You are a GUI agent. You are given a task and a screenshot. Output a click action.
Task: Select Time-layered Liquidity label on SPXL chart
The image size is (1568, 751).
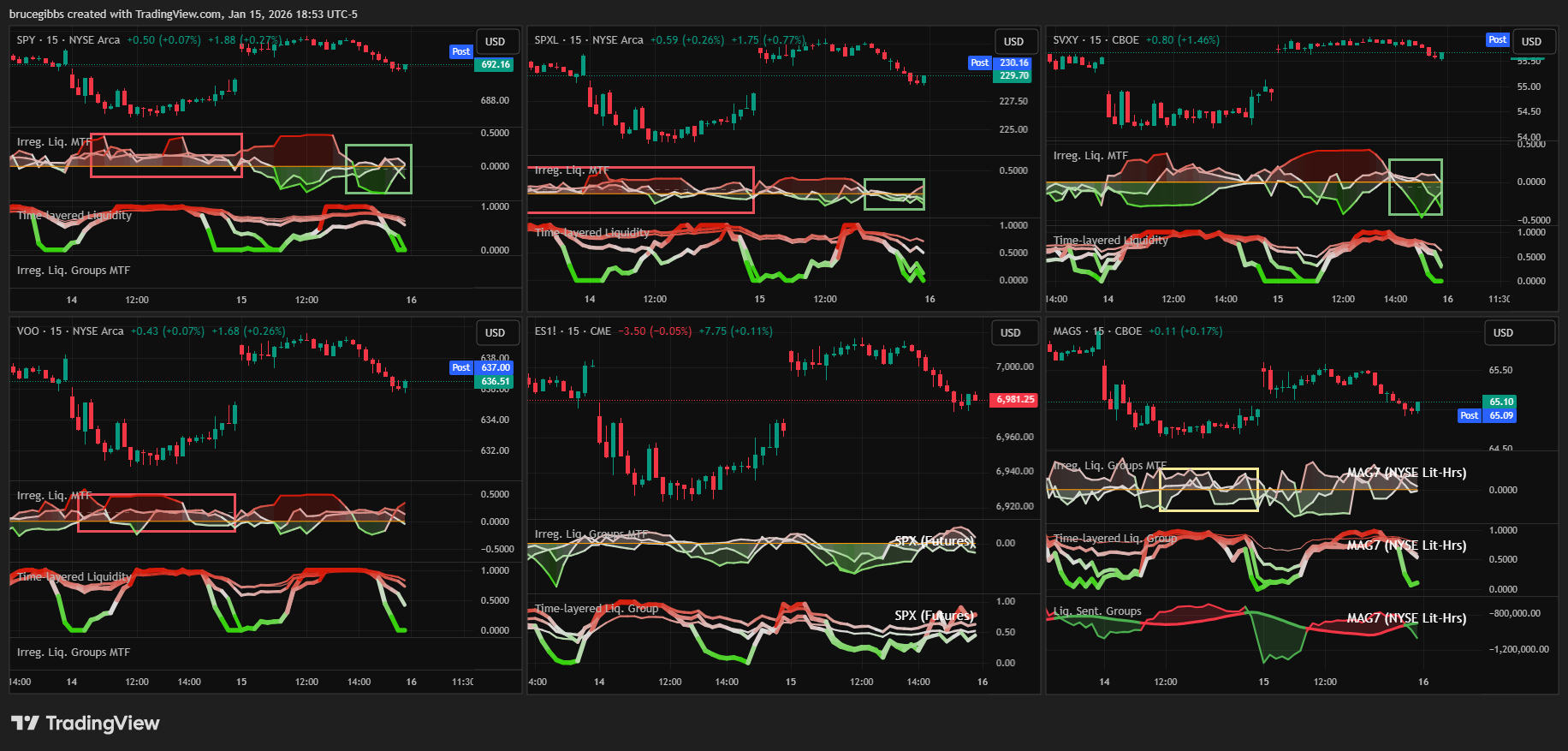tap(591, 232)
